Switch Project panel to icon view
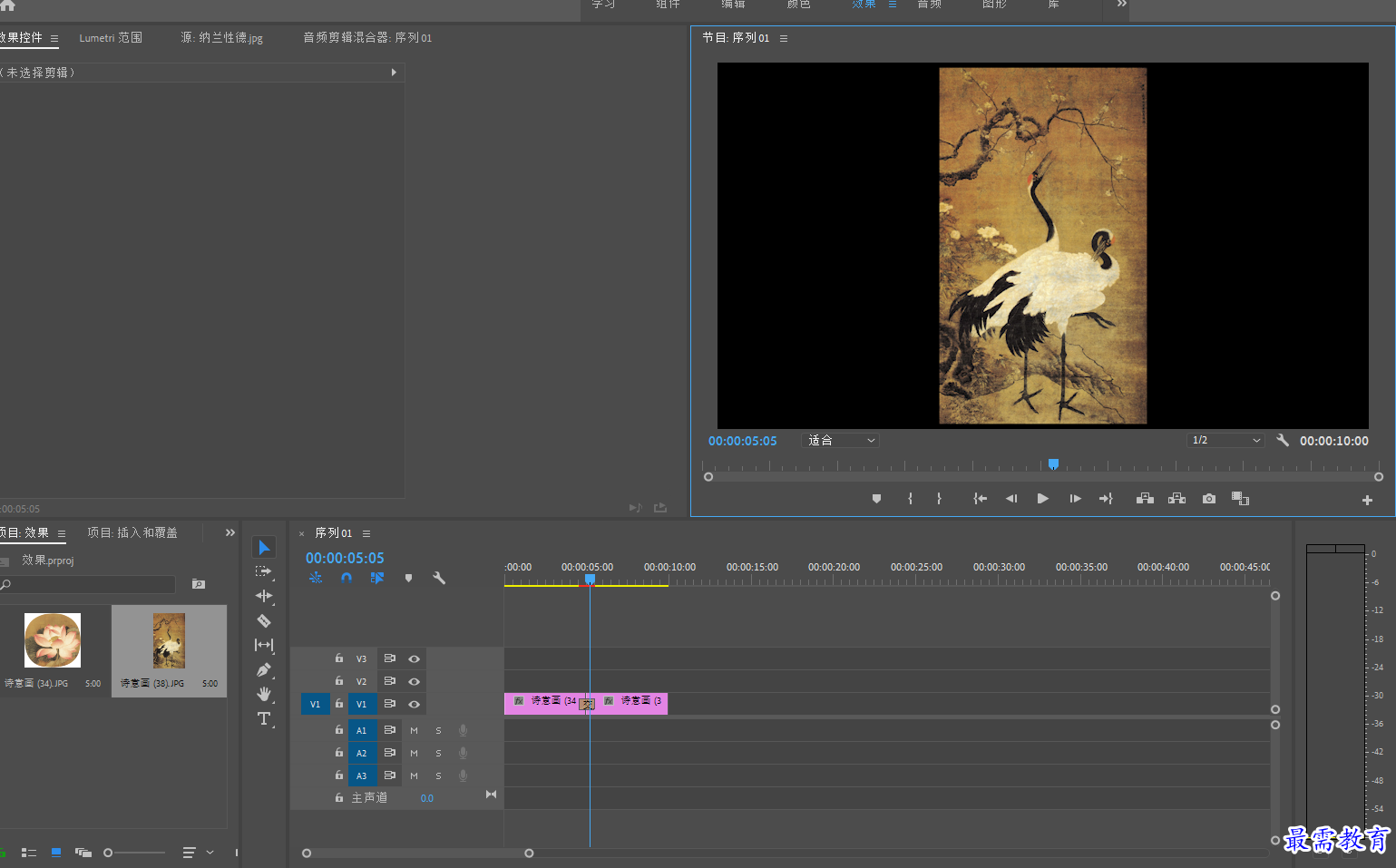This screenshot has height=868, width=1396. click(x=56, y=853)
